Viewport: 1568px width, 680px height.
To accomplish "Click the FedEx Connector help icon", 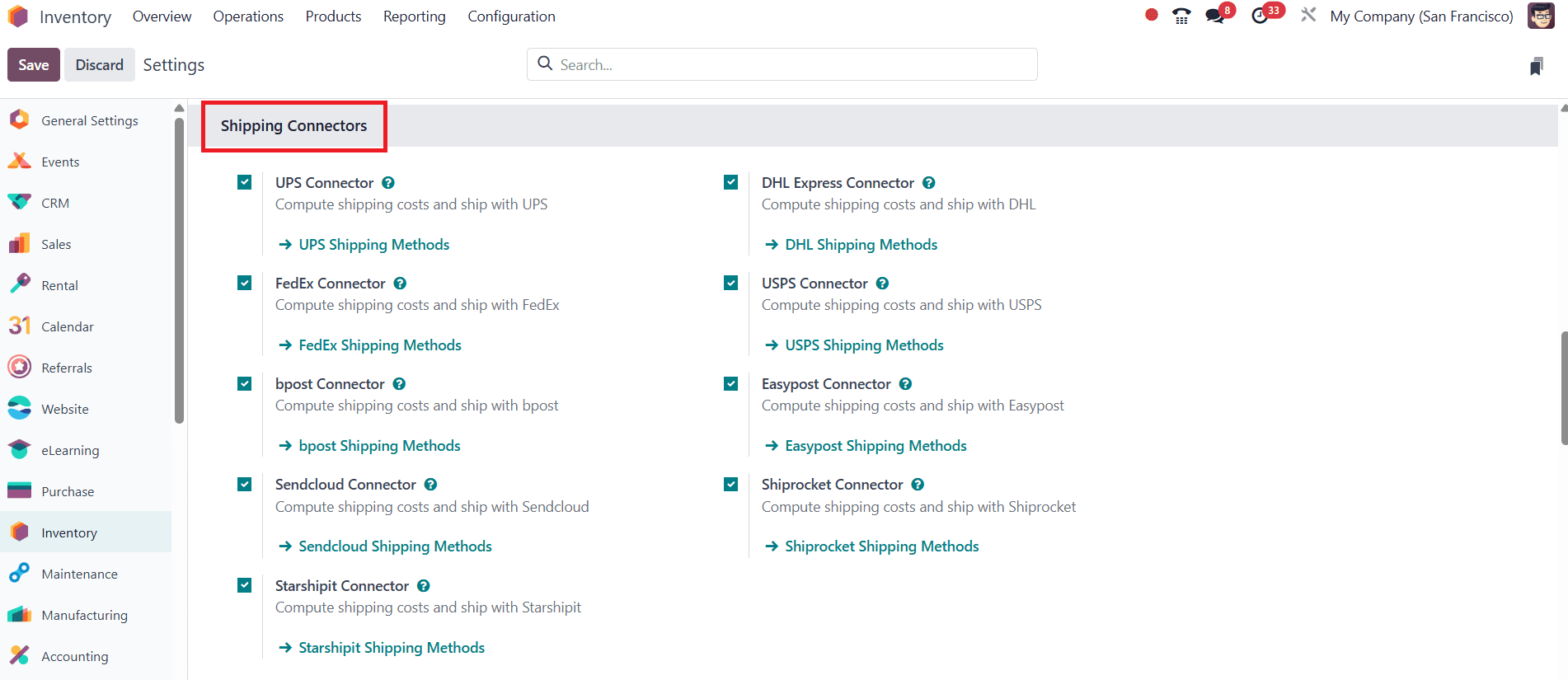I will tap(400, 284).
